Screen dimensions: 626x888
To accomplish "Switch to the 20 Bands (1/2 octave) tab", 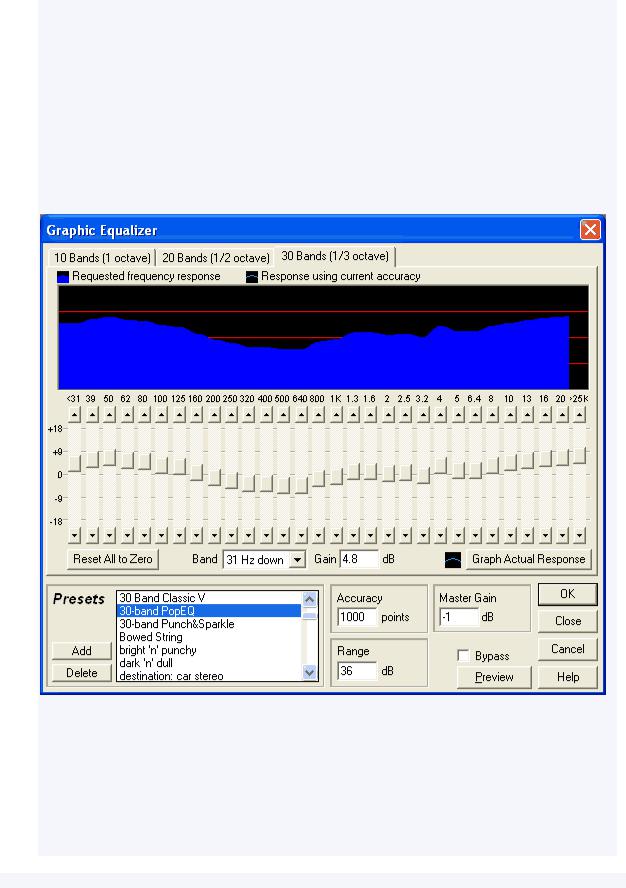I will point(216,258).
